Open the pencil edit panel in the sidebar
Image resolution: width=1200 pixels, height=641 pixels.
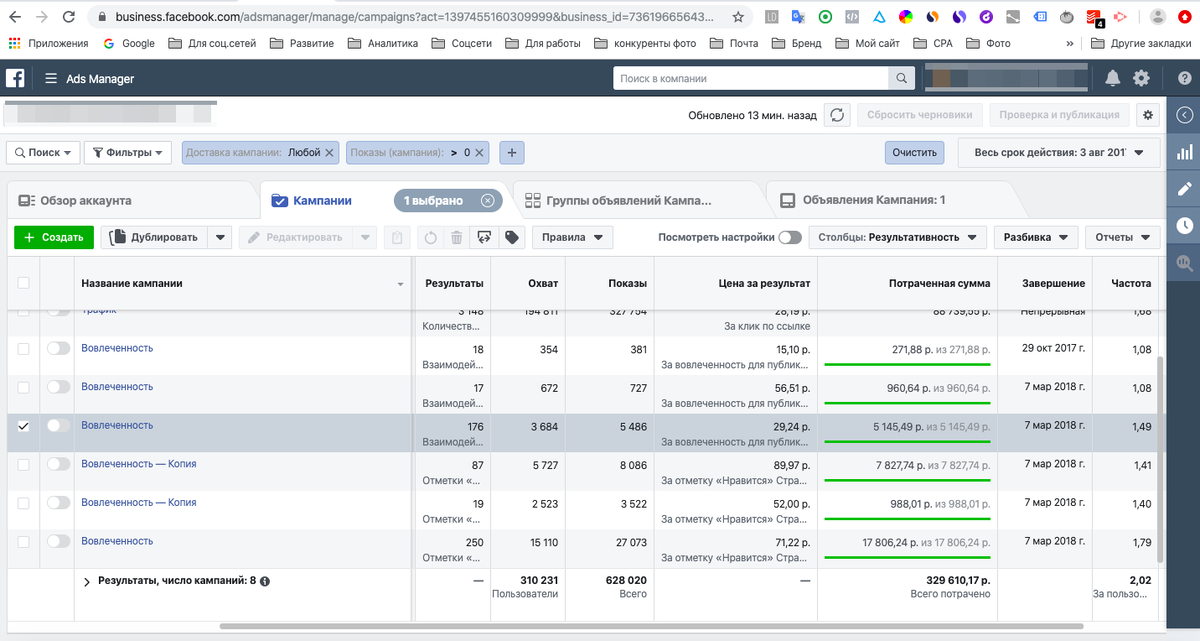click(x=1185, y=189)
